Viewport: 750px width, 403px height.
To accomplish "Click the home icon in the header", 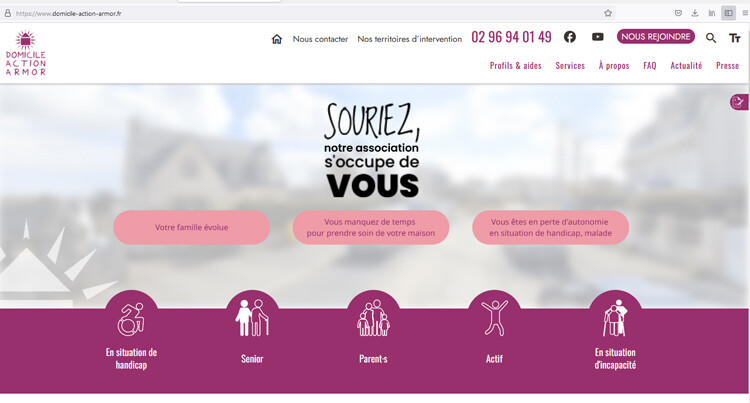I will tap(277, 39).
